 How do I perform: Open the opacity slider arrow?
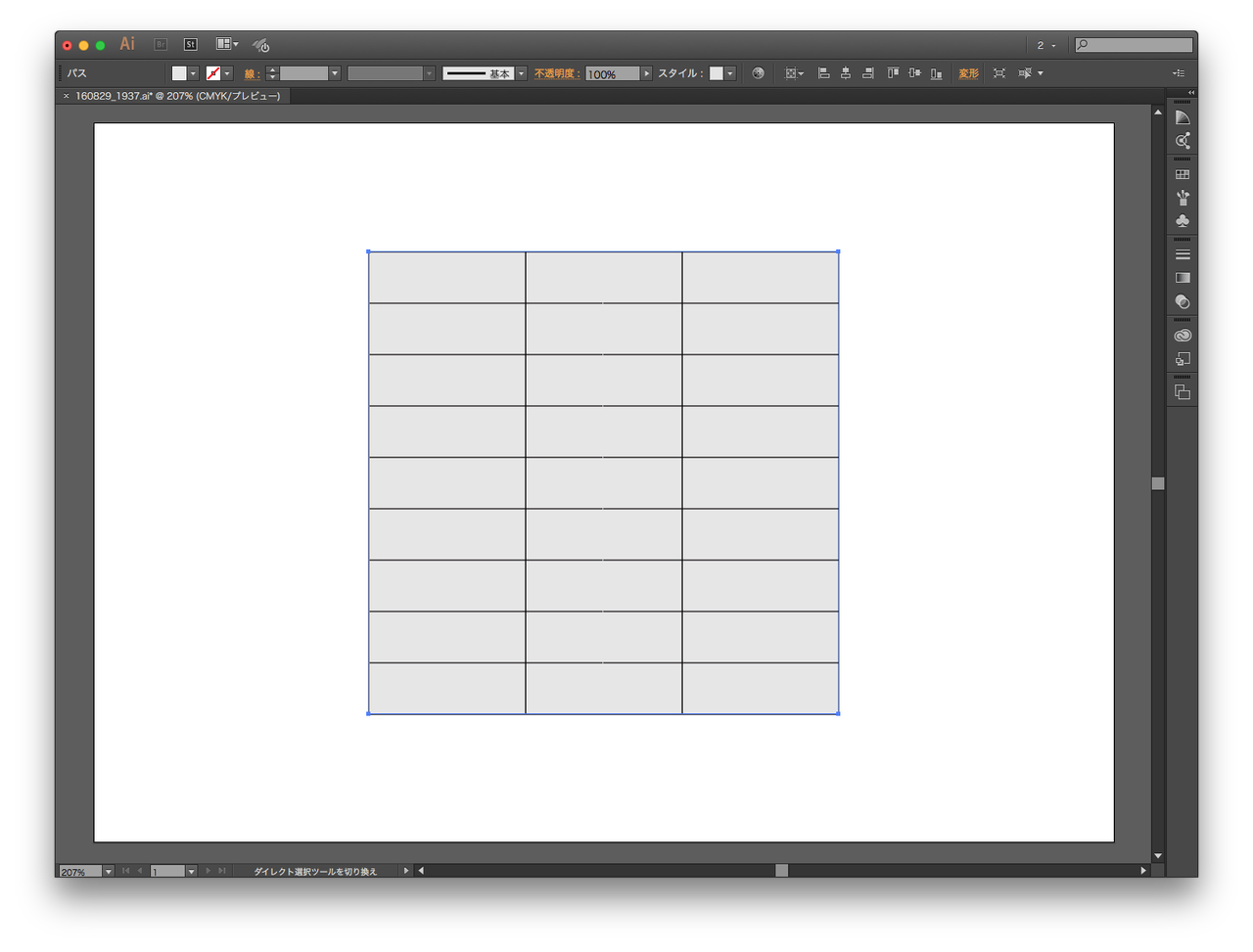click(646, 73)
